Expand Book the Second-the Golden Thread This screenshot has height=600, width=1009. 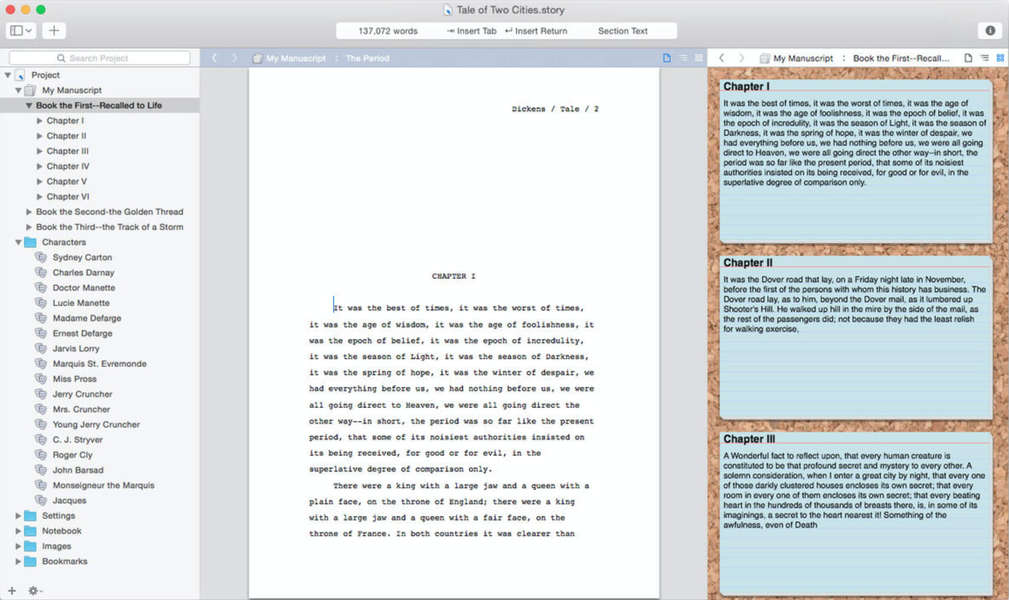(28, 212)
